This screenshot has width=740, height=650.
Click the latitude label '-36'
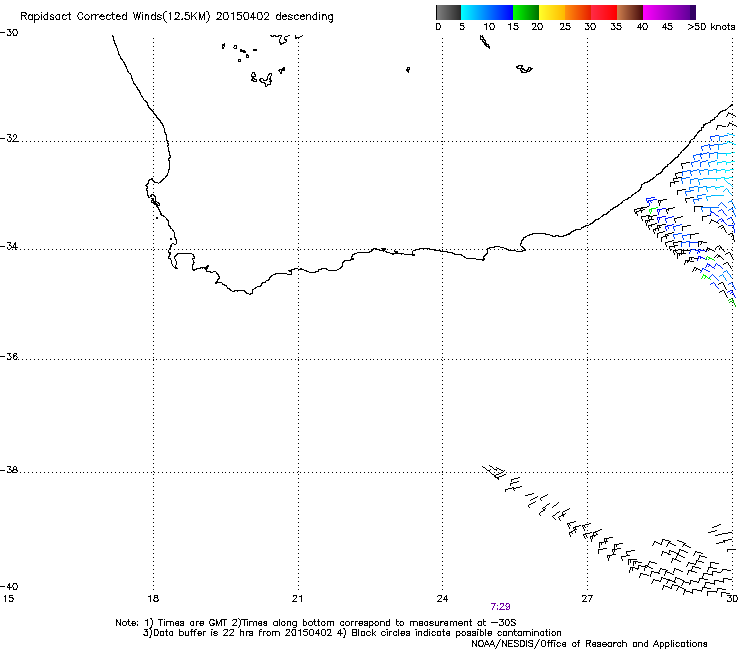[9, 356]
